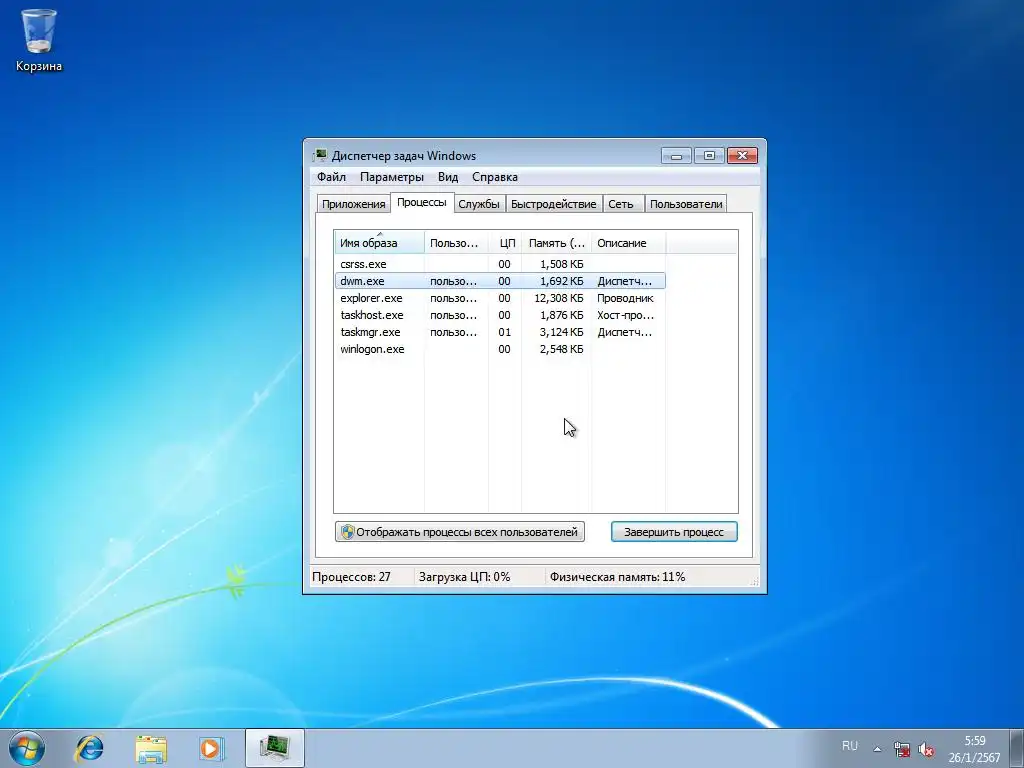The image size is (1024, 768).
Task: Switch to the Приложения tab
Action: tap(353, 204)
